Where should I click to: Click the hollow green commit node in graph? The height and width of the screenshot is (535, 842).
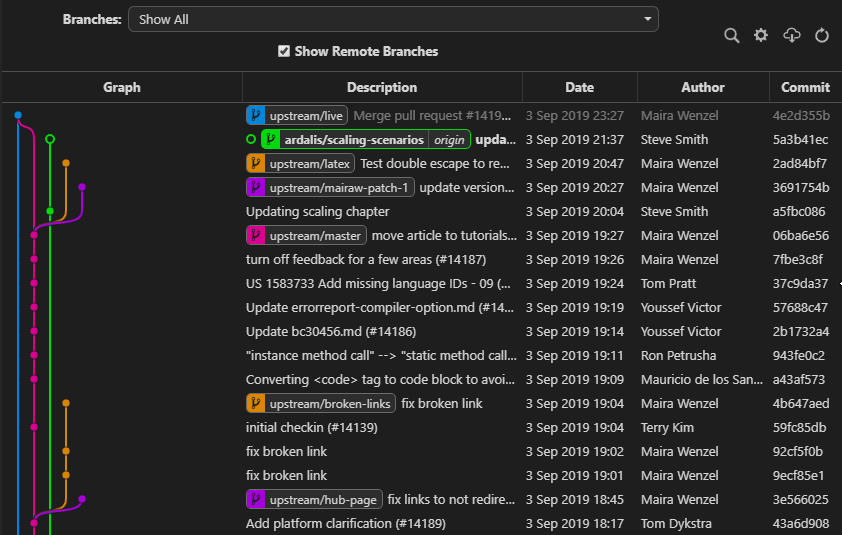coord(50,139)
